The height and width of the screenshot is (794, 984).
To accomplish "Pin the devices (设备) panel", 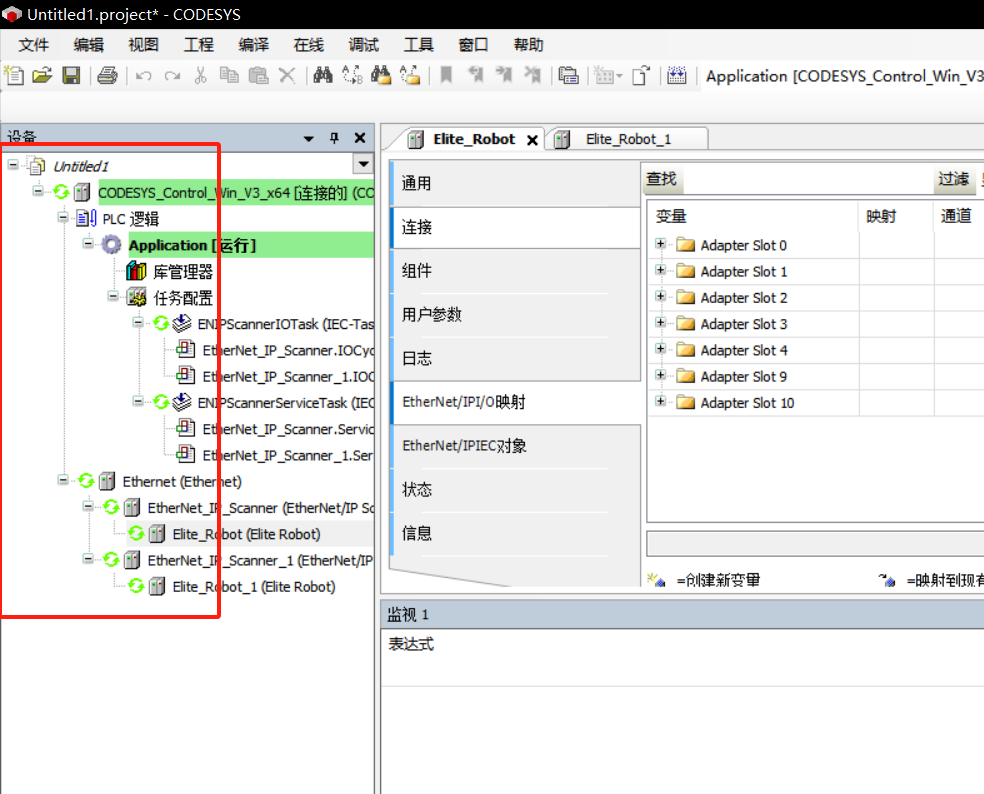I will point(334,138).
